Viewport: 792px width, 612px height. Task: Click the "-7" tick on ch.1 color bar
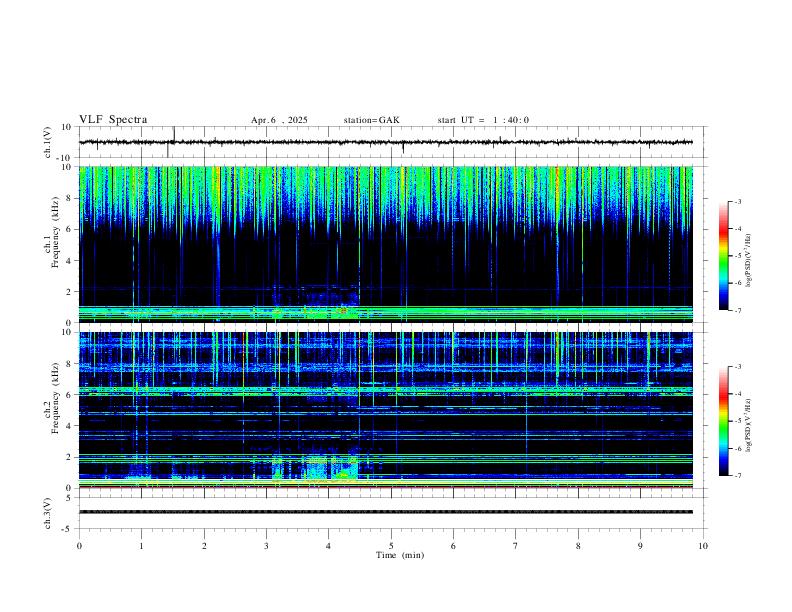coord(738,311)
